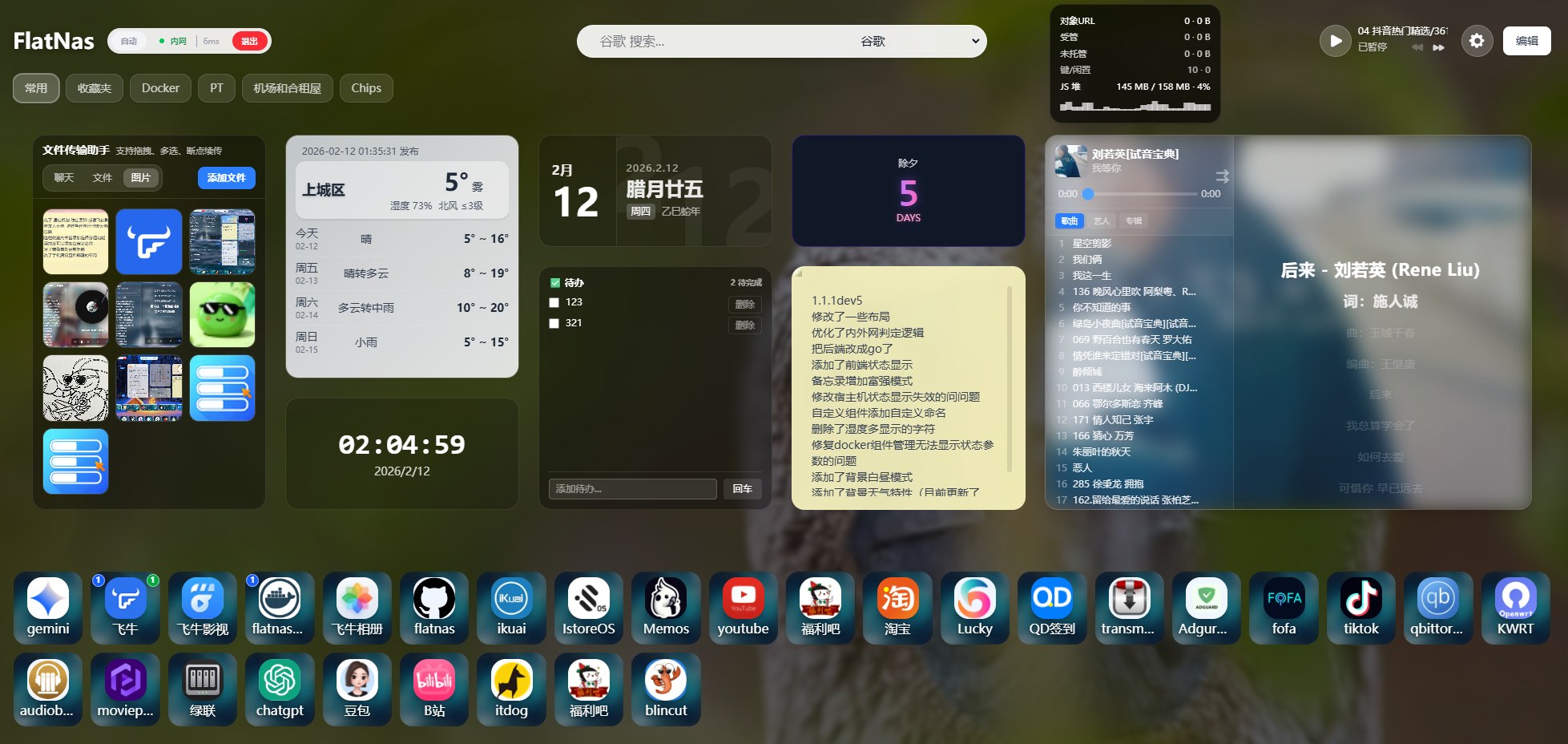The height and width of the screenshot is (744, 1568).
Task: Open the 飞牛相册 photo shortcut
Action: tap(357, 608)
